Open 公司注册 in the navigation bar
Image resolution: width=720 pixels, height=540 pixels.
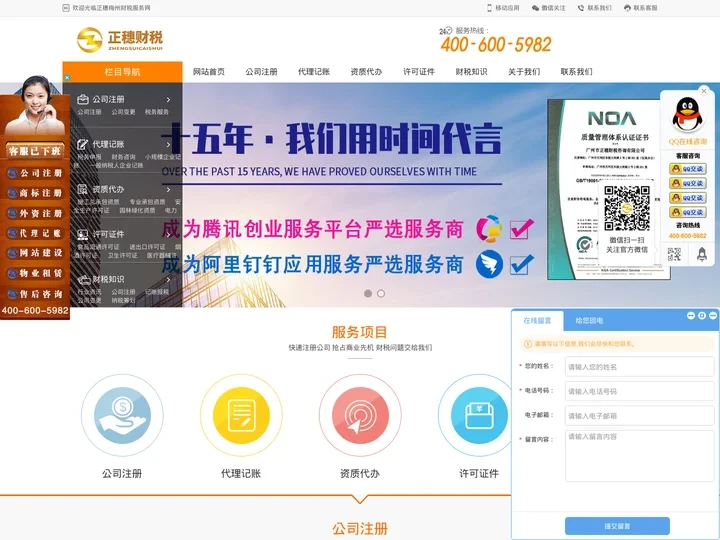[x=261, y=72]
